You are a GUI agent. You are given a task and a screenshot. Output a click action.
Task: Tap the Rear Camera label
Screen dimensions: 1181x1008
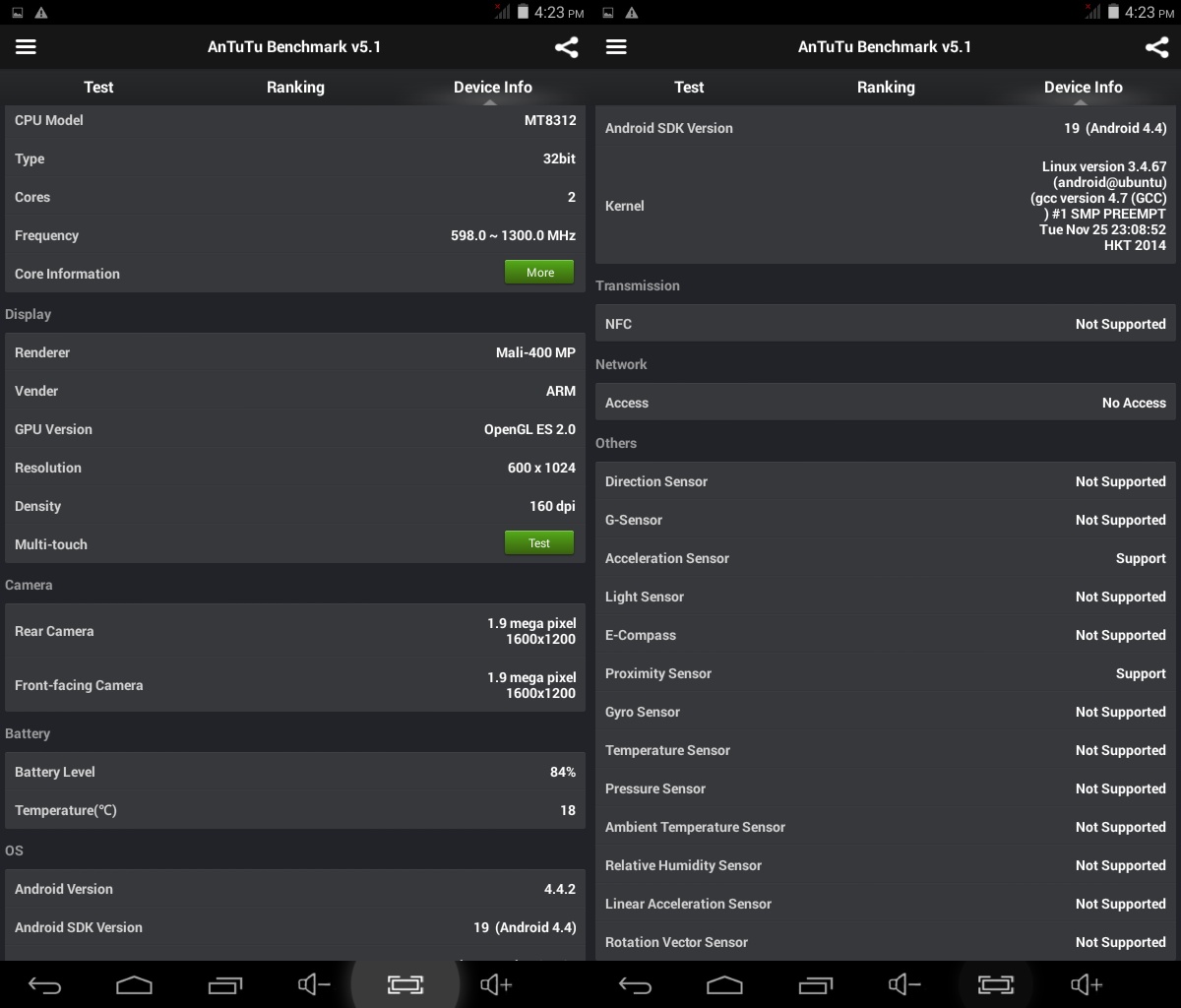(54, 631)
